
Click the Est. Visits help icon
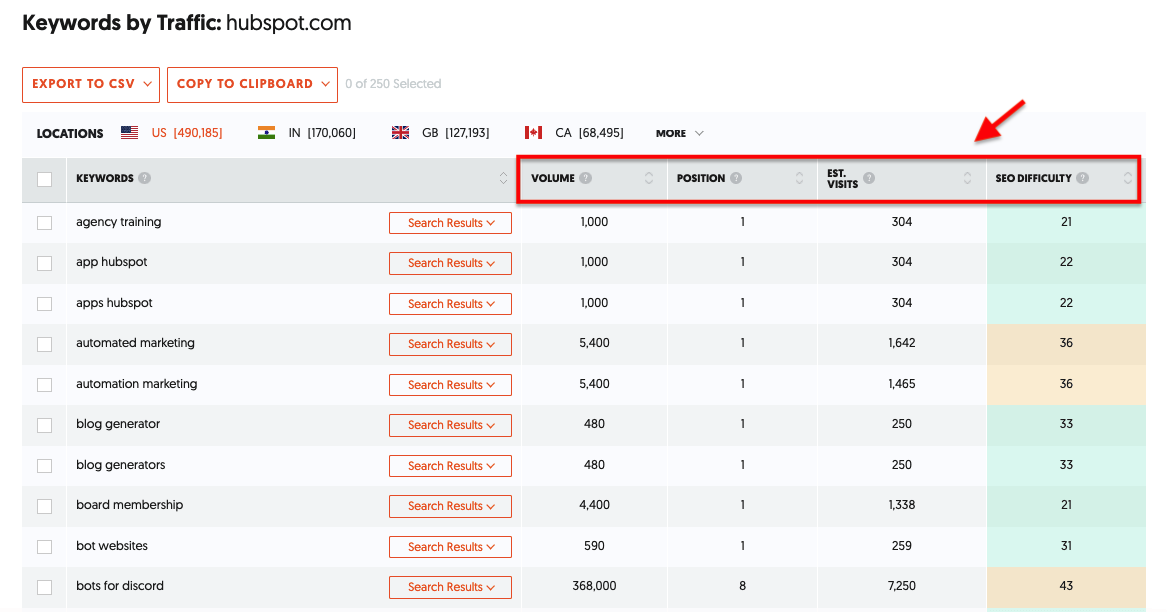869,179
